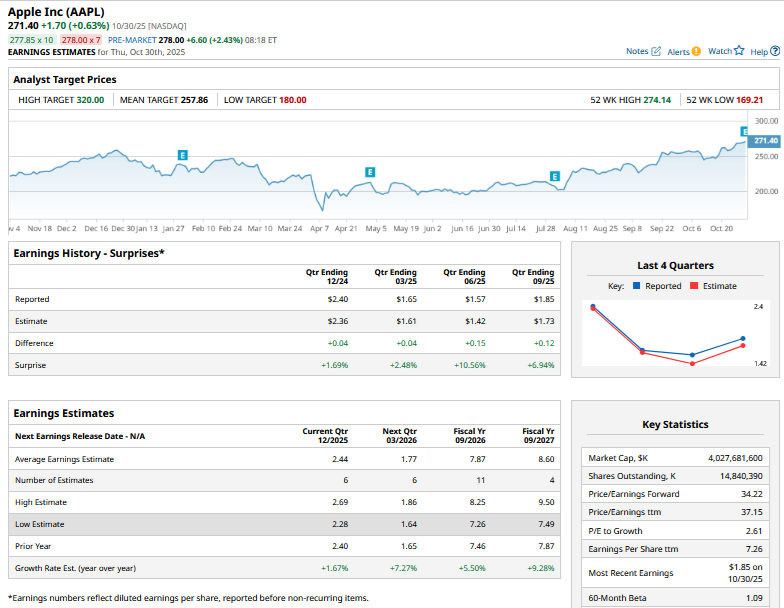This screenshot has width=784, height=608.
Task: Select the latest E marker at chart's right edge
Action: (x=744, y=131)
